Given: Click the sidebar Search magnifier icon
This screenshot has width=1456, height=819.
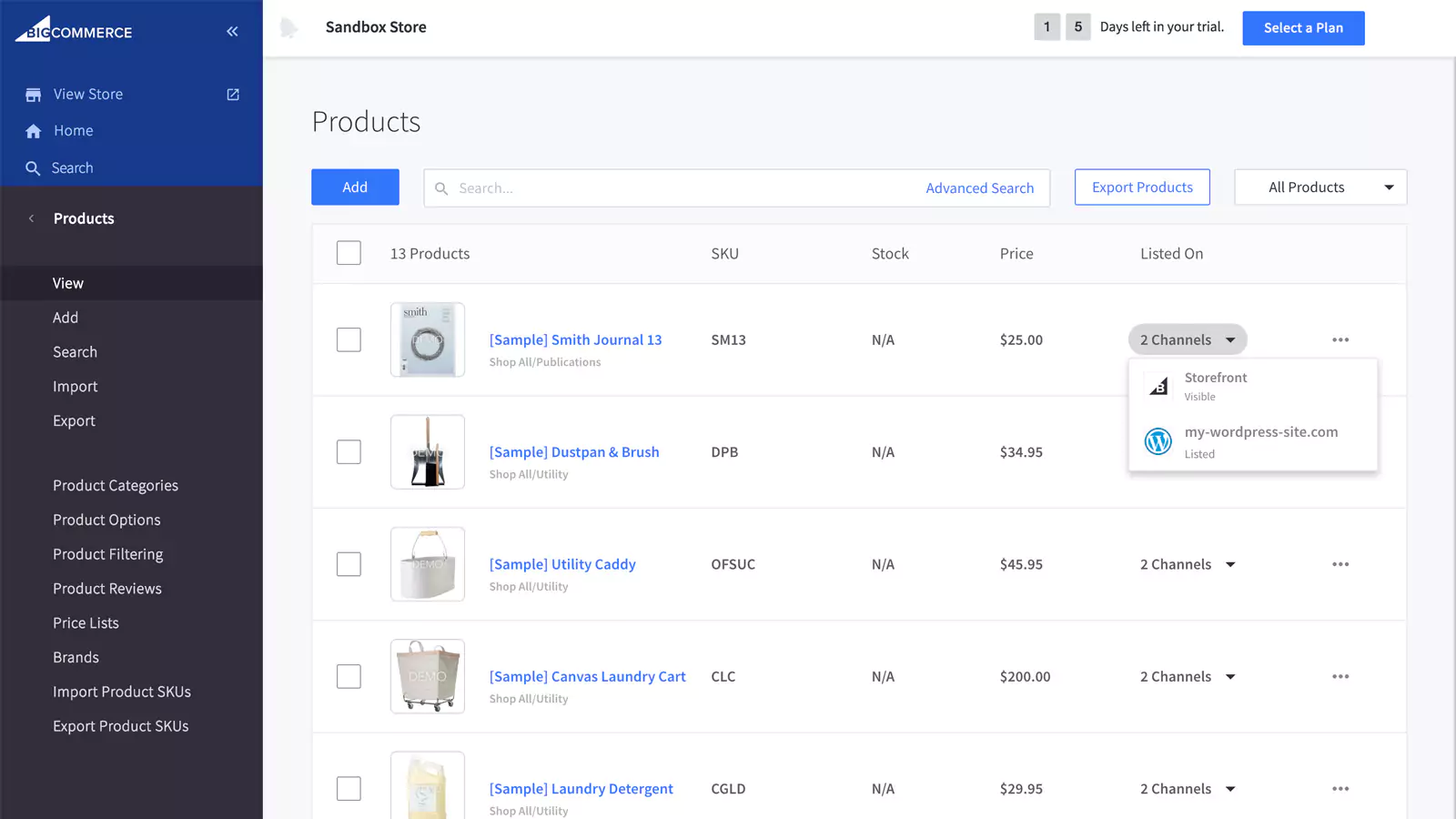Looking at the screenshot, I should tap(33, 168).
